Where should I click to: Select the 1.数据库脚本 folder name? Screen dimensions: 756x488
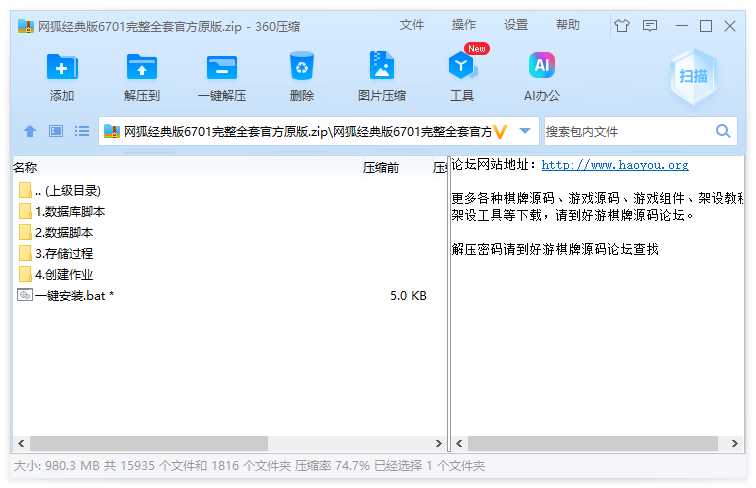[x=70, y=212]
